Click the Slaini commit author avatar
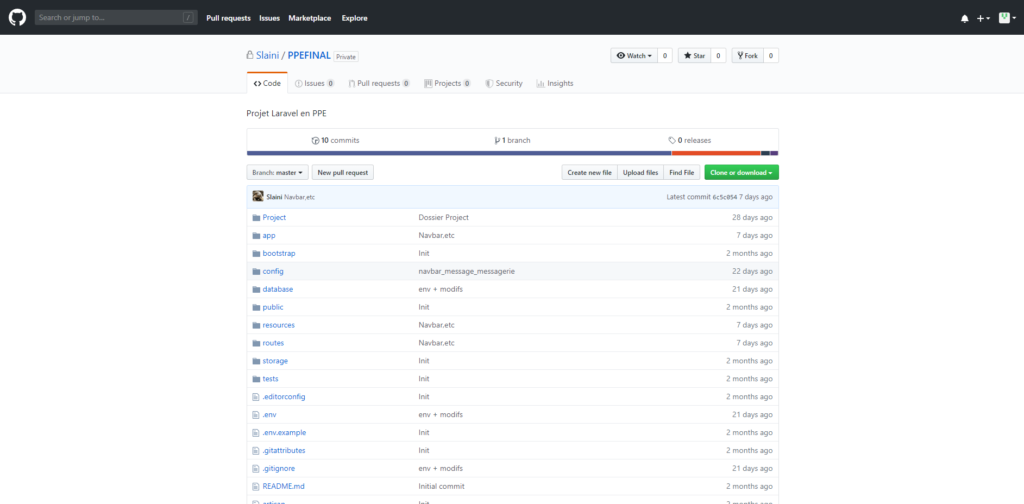 coord(258,196)
